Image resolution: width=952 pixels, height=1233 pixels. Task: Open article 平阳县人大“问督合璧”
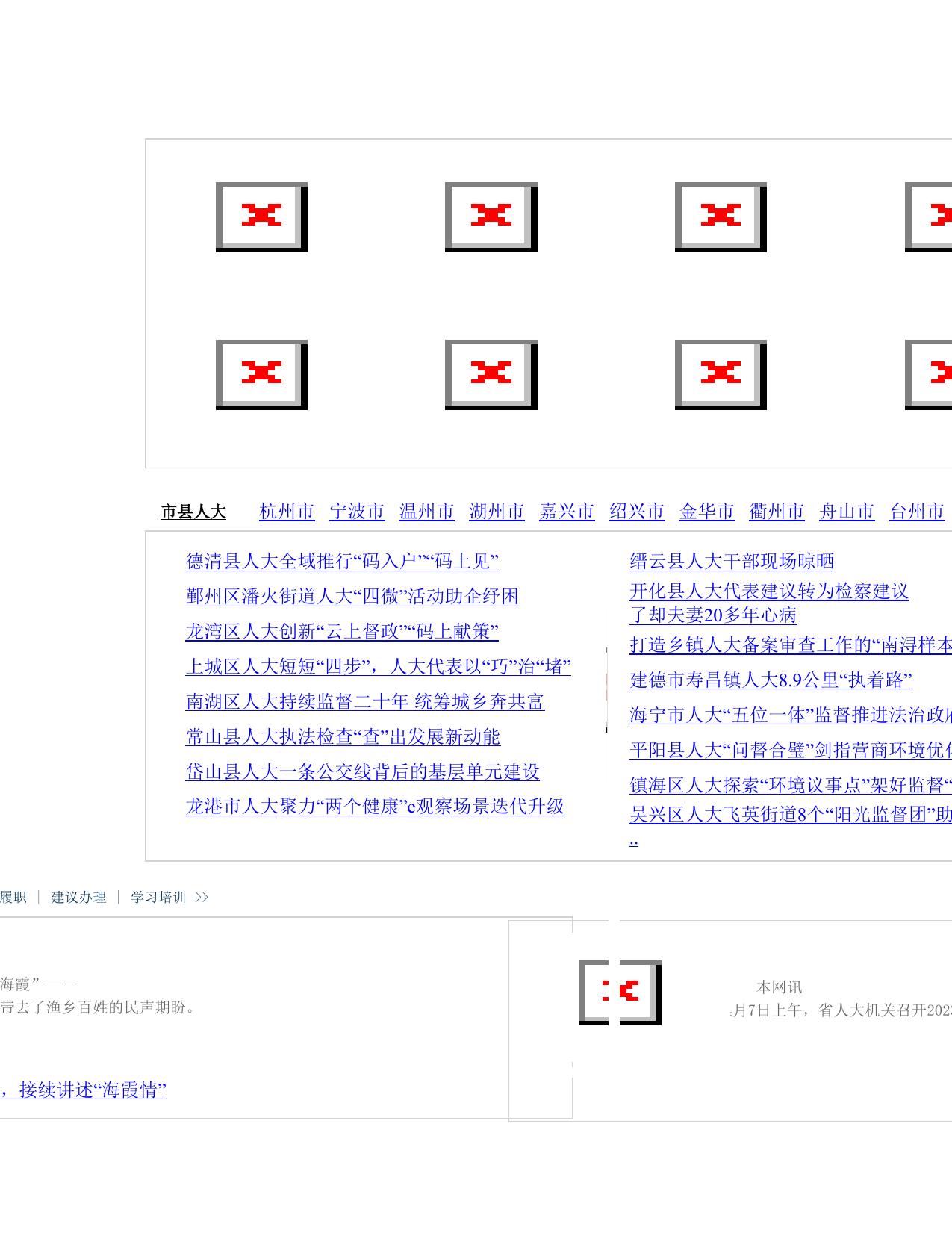point(791,751)
